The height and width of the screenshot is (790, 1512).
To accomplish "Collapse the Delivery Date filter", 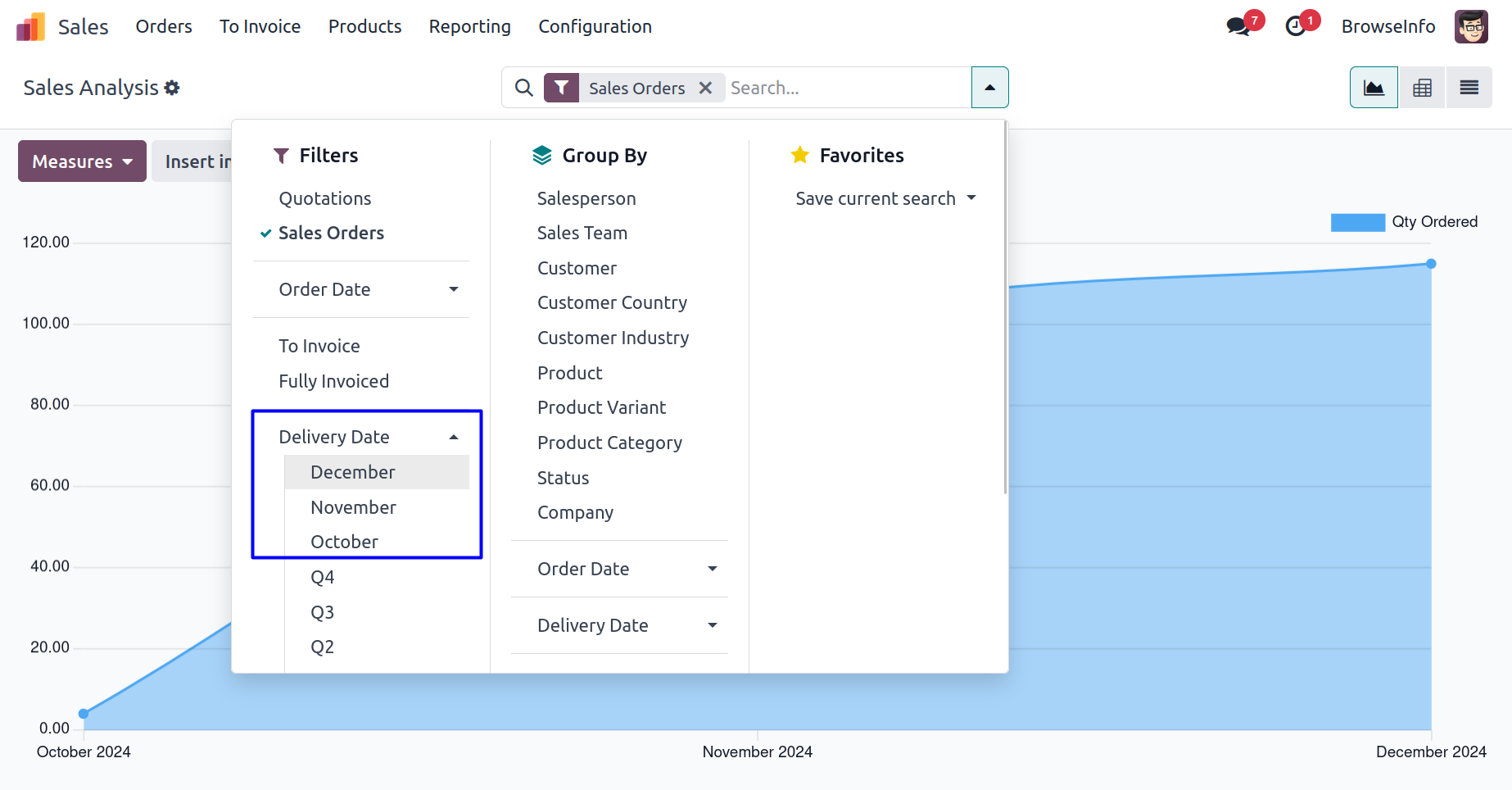I will [x=368, y=437].
